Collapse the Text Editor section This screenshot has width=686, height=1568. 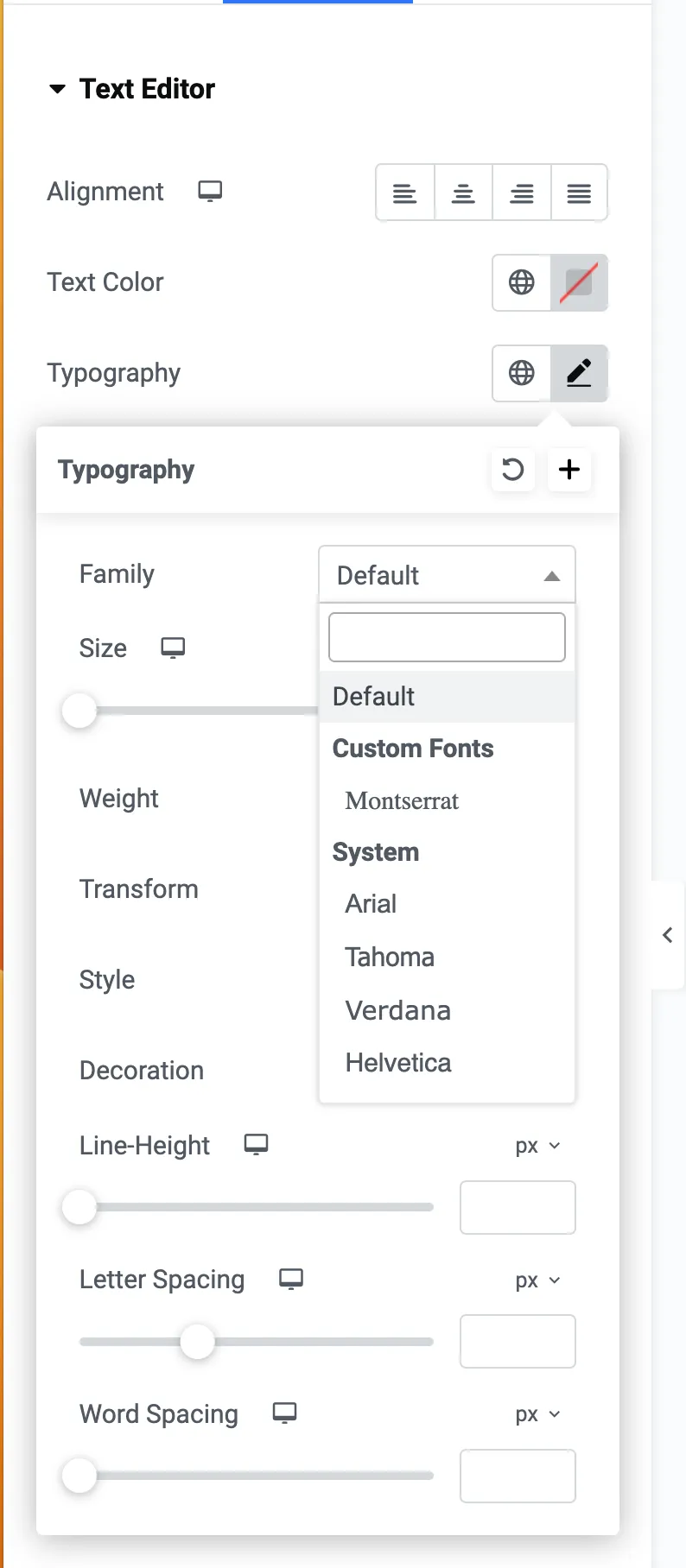point(57,87)
